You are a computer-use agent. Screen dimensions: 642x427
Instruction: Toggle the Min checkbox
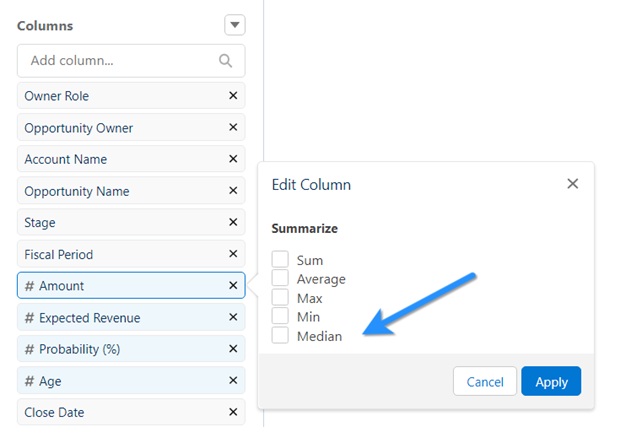pos(280,316)
